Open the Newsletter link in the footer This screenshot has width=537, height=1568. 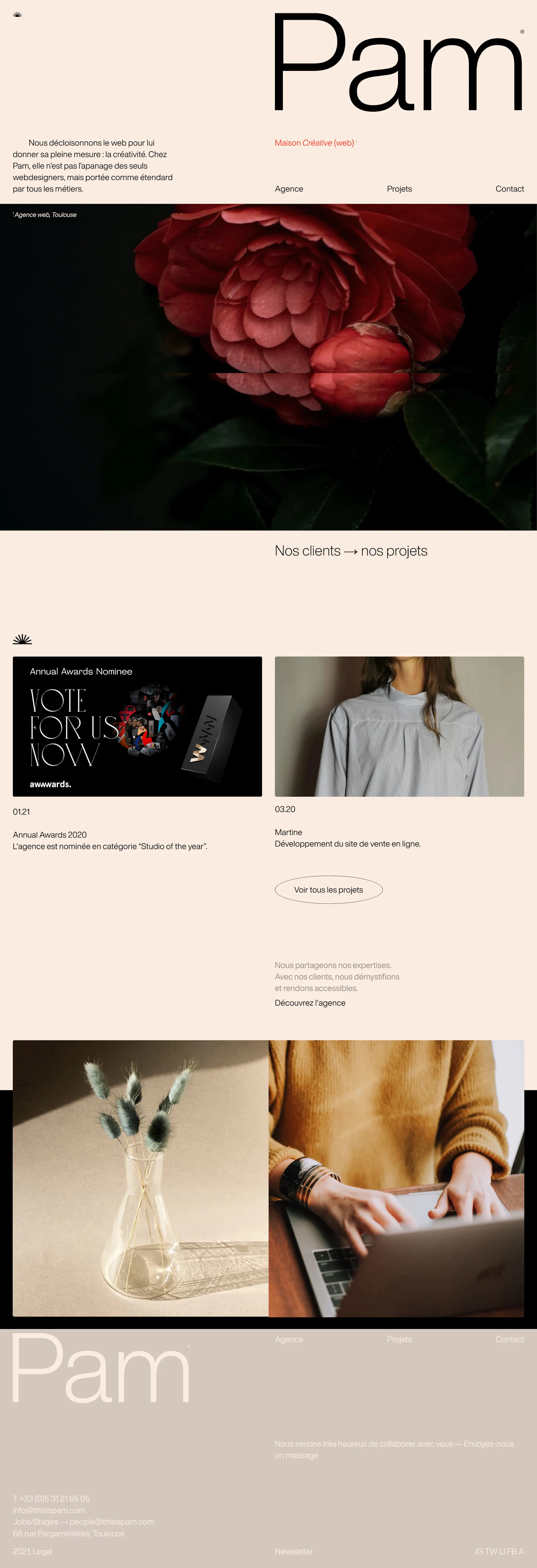click(294, 1551)
